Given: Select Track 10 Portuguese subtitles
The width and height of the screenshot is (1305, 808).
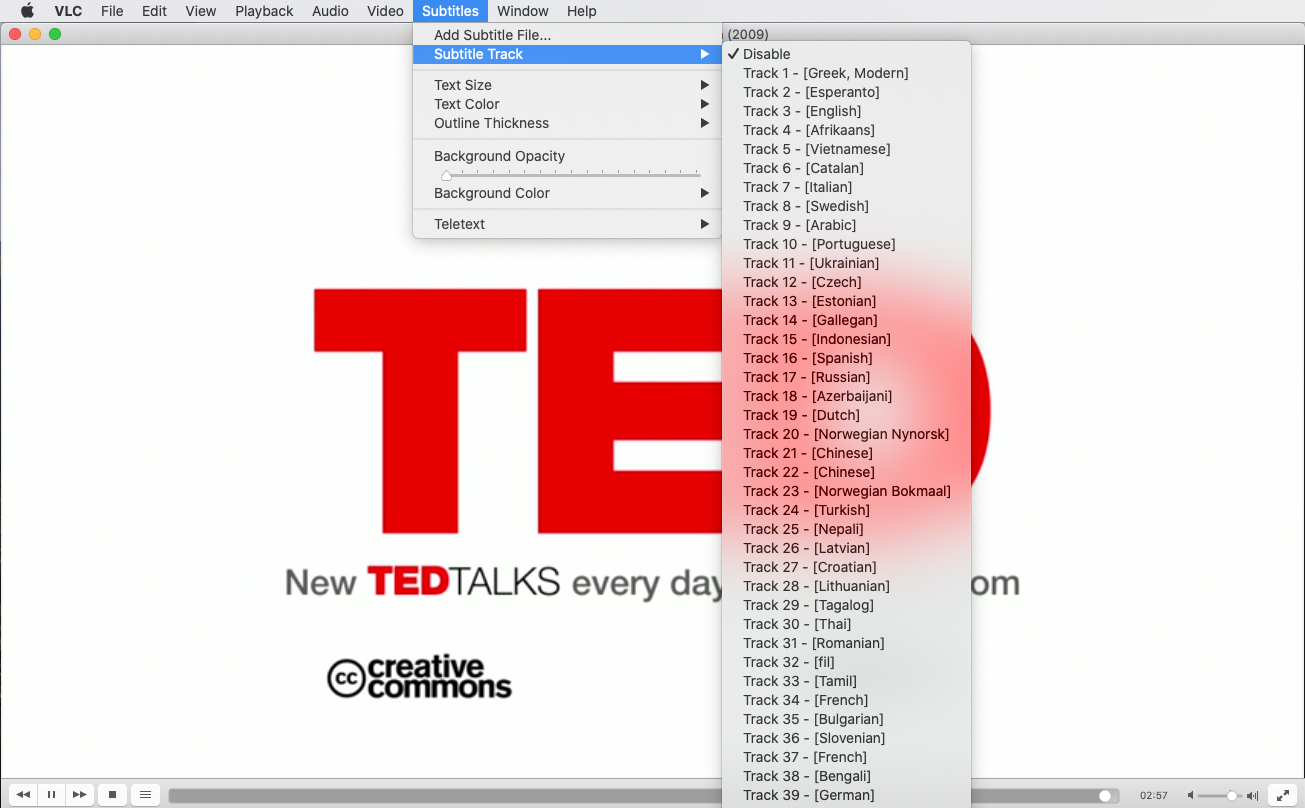Looking at the screenshot, I should click(846, 244).
